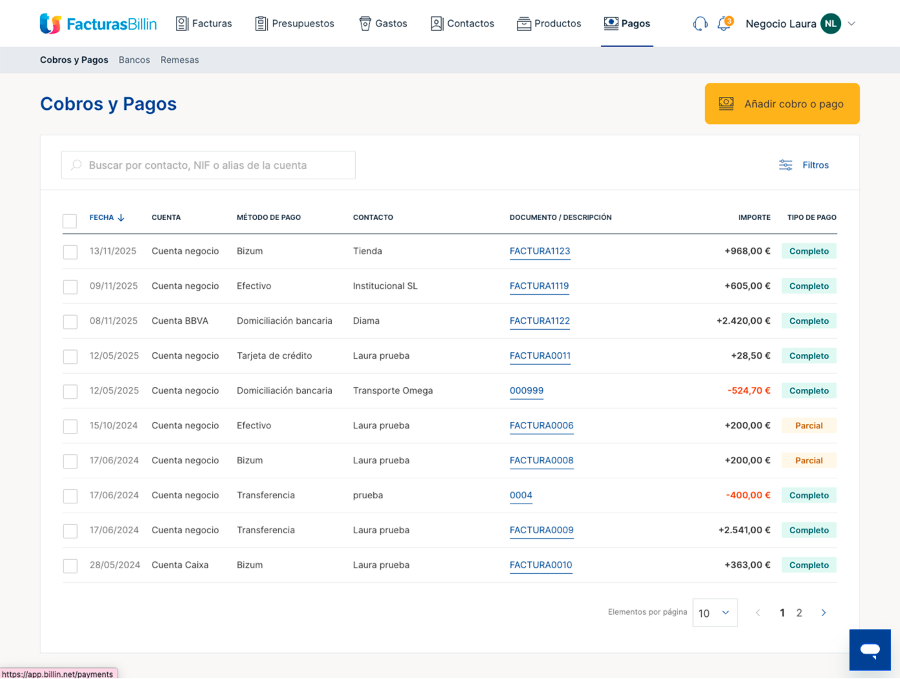Go to next page arrow
The height and width of the screenshot is (679, 900).
point(824,613)
